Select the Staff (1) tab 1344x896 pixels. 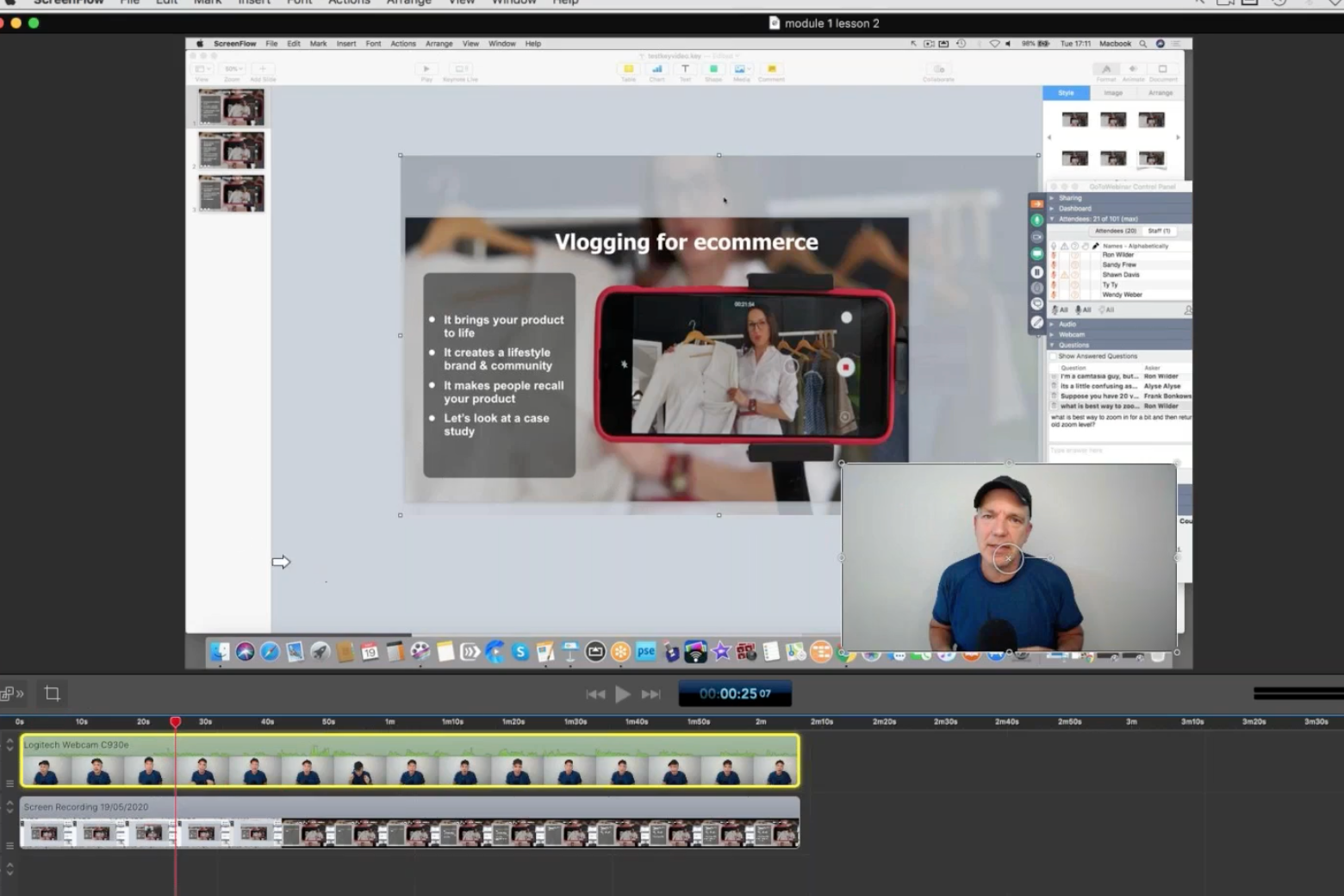(1159, 231)
